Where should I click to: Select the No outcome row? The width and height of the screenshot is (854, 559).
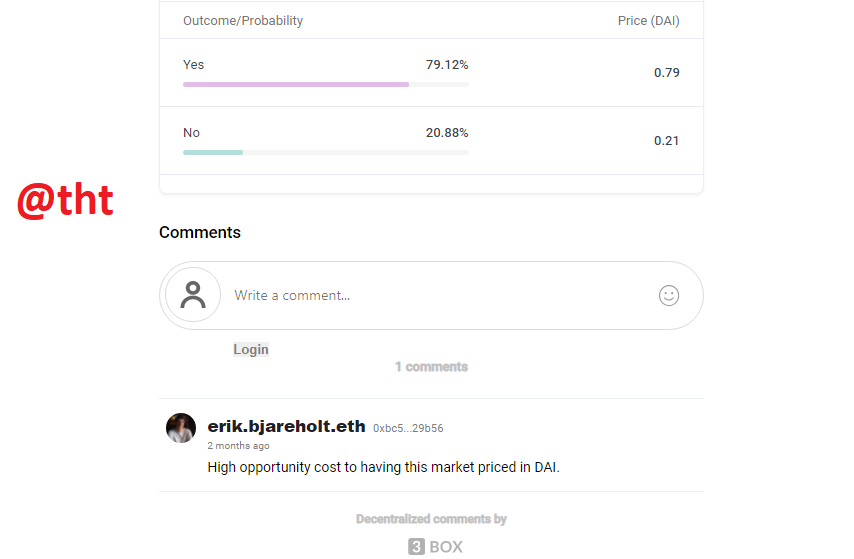431,141
